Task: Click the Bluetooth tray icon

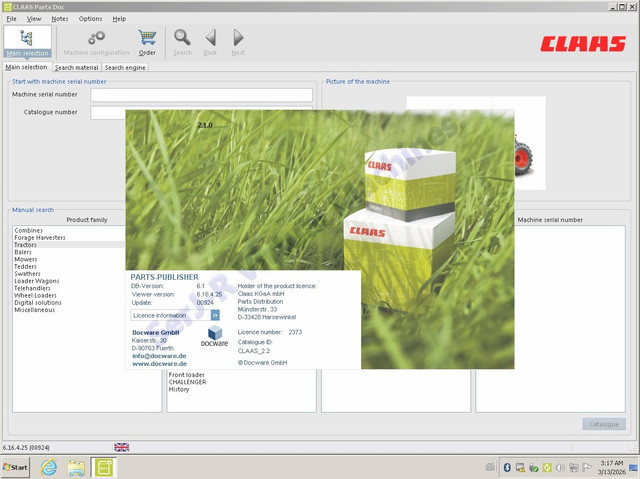Action: 507,468
